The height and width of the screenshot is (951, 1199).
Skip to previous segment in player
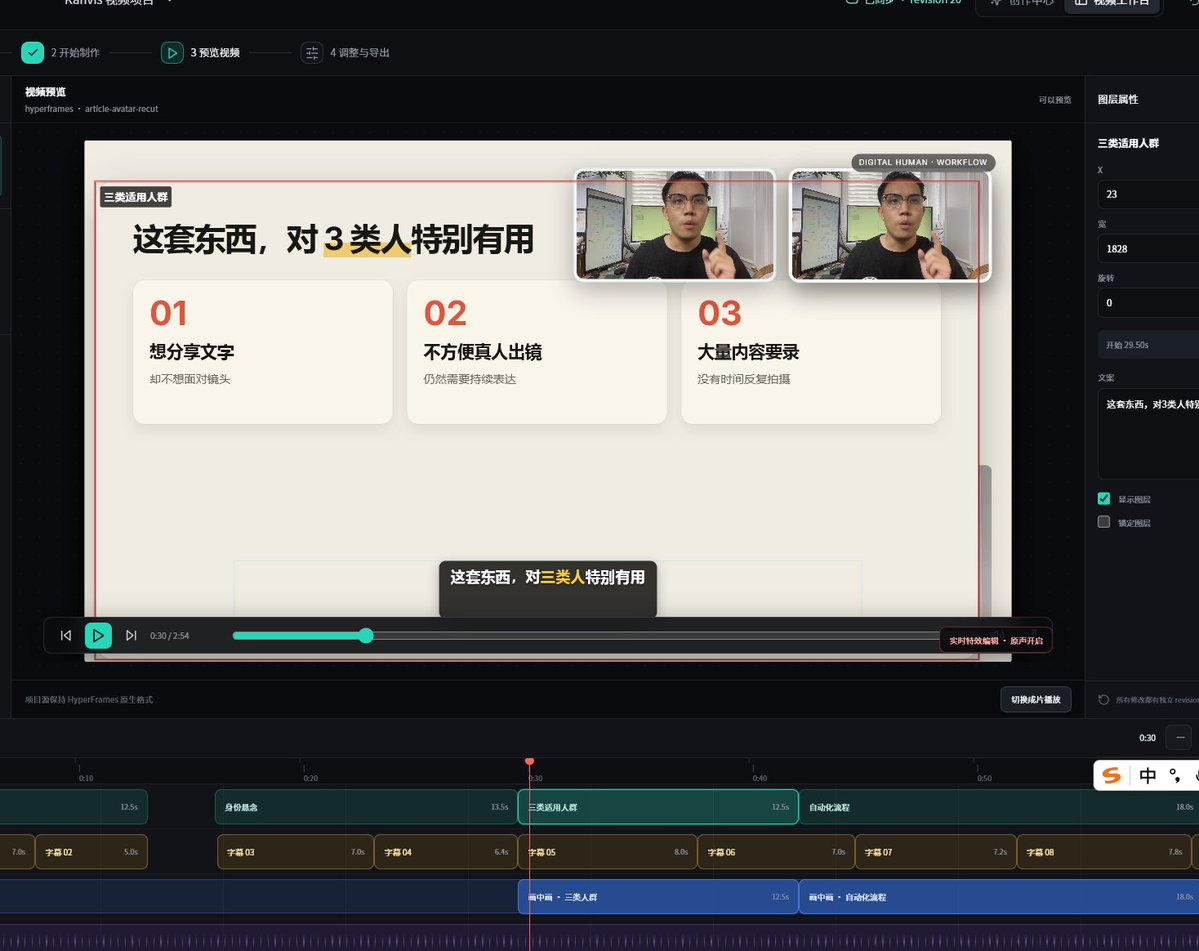tap(66, 635)
